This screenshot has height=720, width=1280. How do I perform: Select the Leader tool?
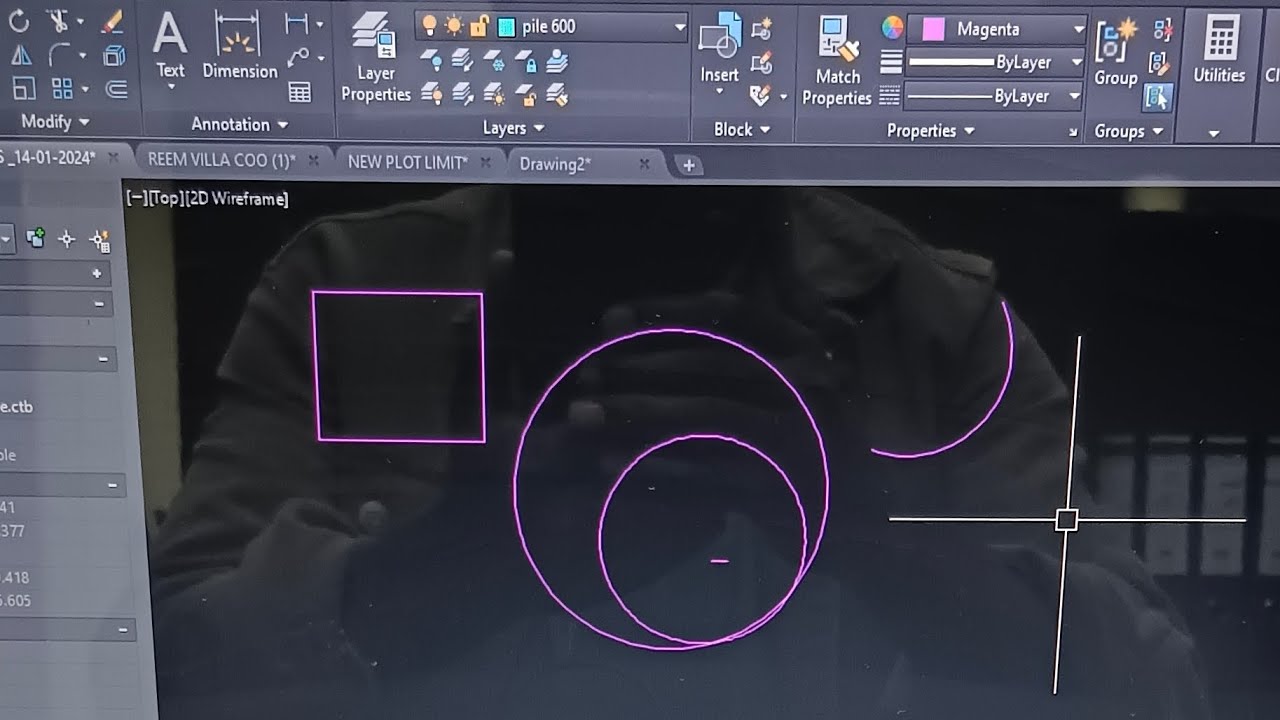[298, 58]
